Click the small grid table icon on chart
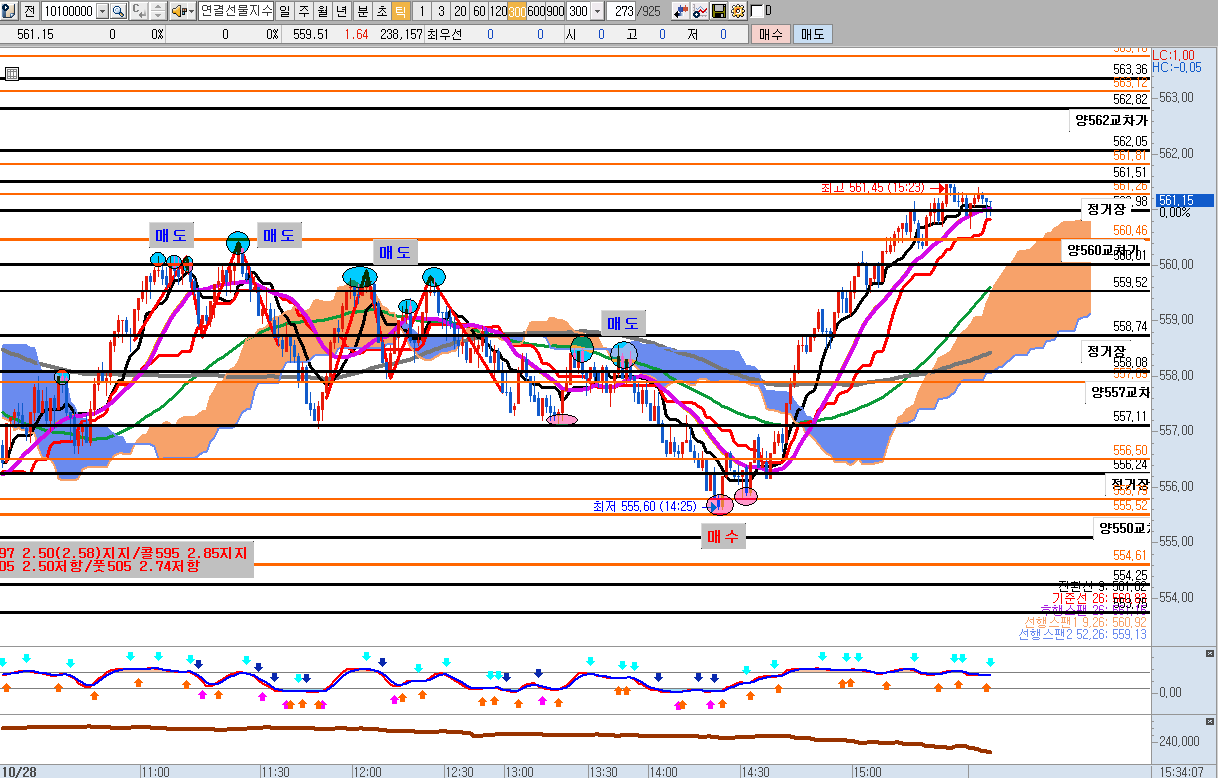Viewport: 1218px width, 778px height. point(11,73)
